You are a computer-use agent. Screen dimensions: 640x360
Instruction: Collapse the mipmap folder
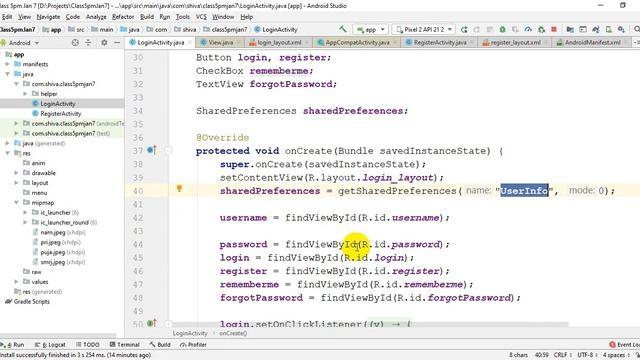(17, 202)
